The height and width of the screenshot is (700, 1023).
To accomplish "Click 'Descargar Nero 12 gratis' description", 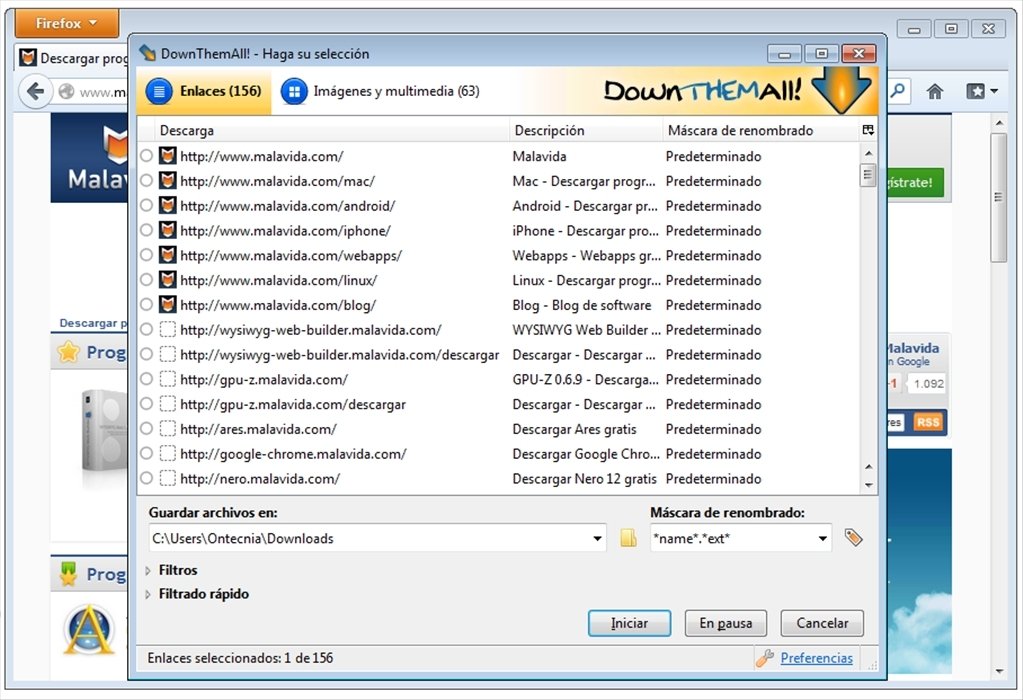I will click(x=585, y=479).
